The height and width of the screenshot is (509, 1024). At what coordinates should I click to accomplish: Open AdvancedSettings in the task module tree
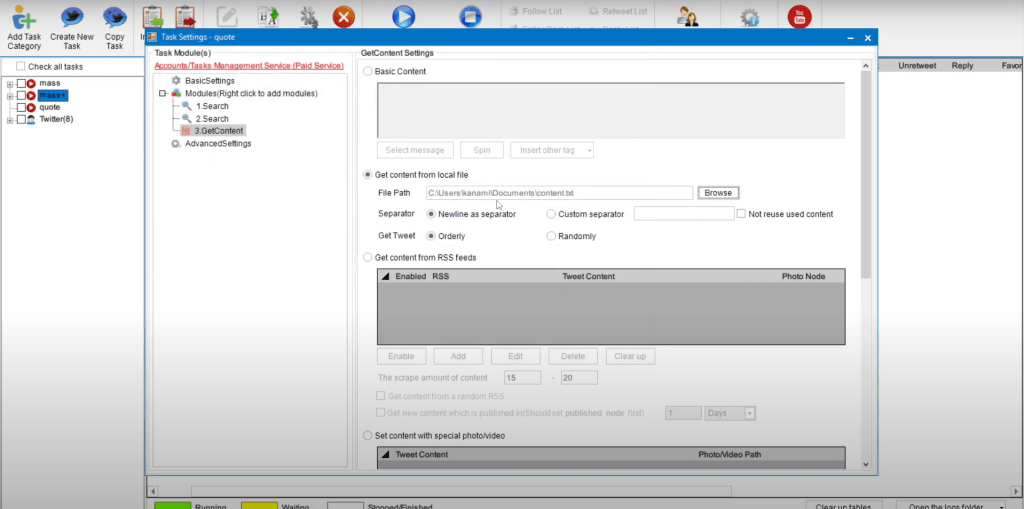217,143
